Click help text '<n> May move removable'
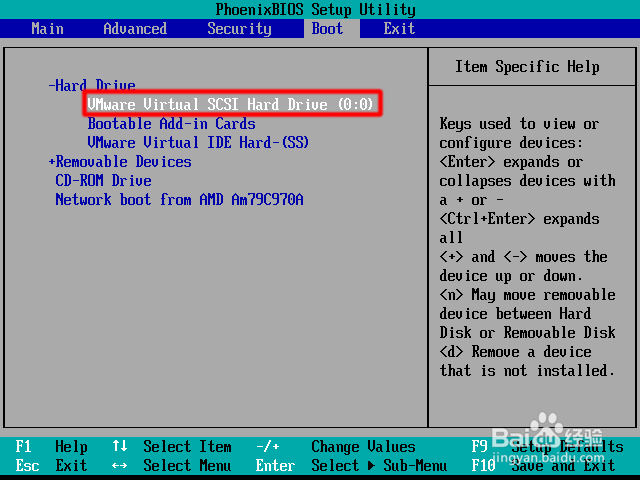 527,295
